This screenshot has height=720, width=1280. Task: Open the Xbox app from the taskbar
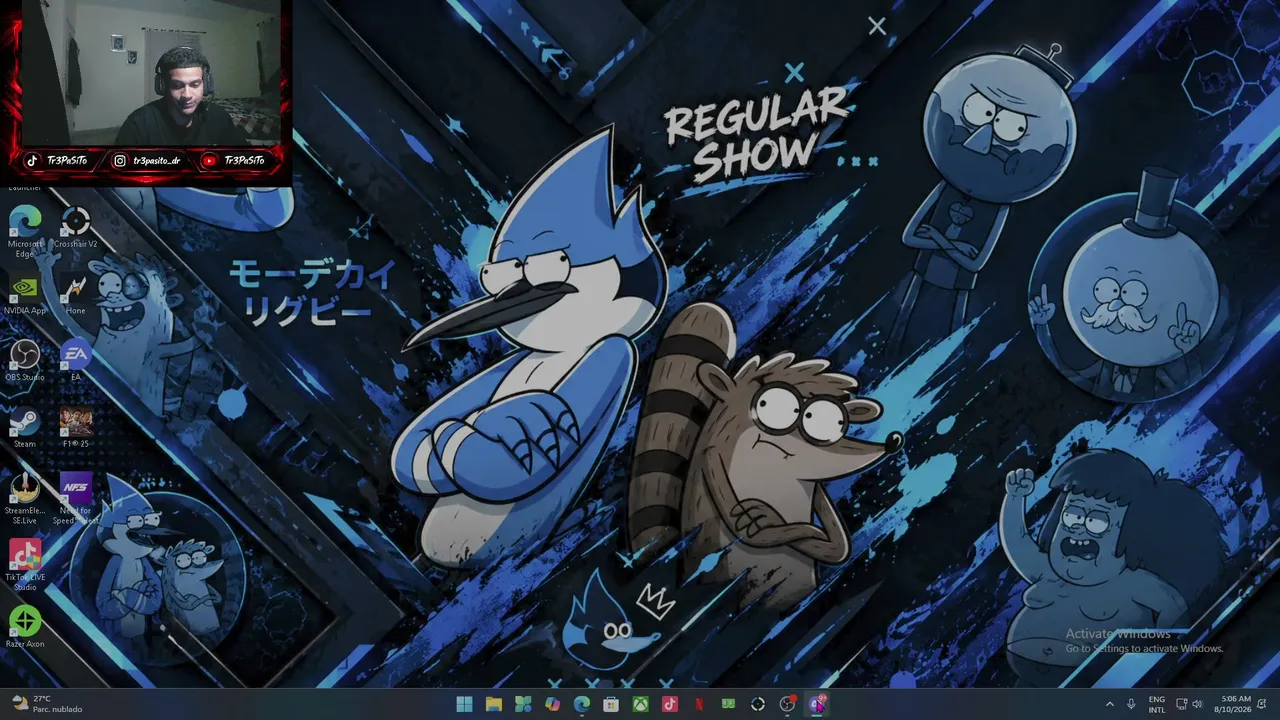640,704
